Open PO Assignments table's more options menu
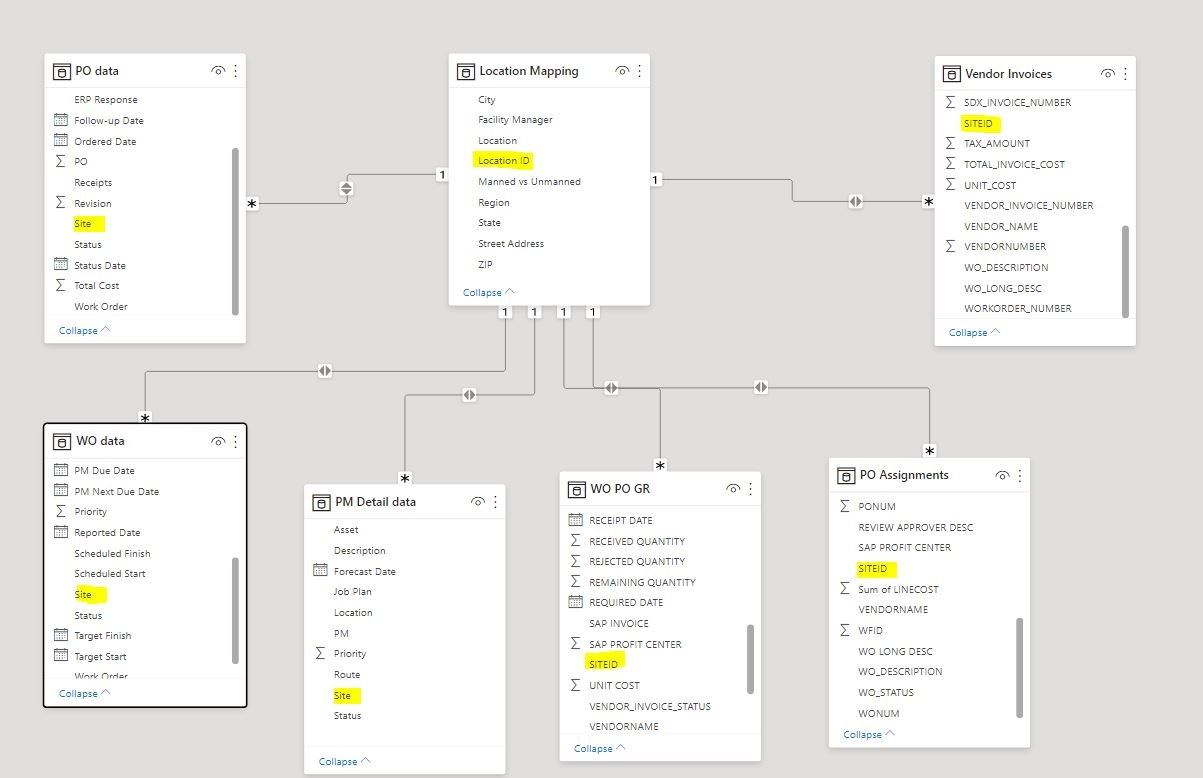 pyautogui.click(x=1020, y=475)
